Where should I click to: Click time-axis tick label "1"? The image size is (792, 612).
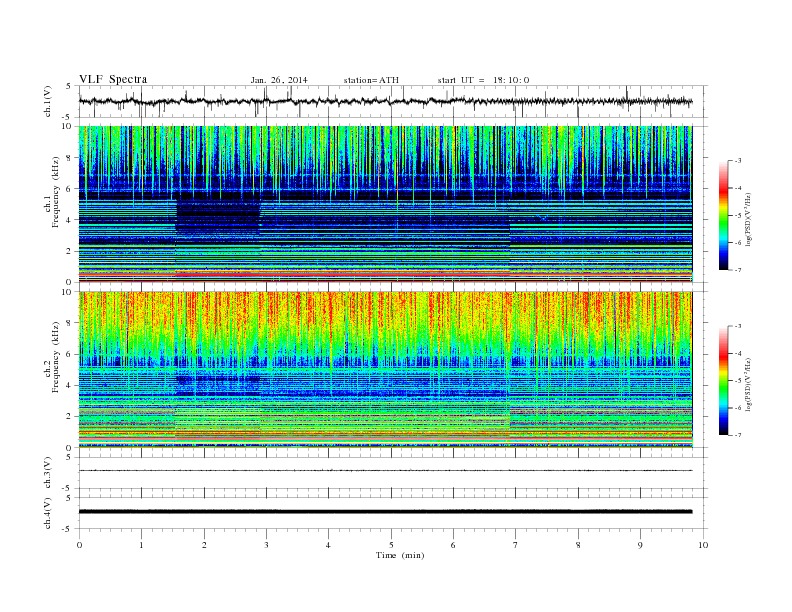point(141,545)
